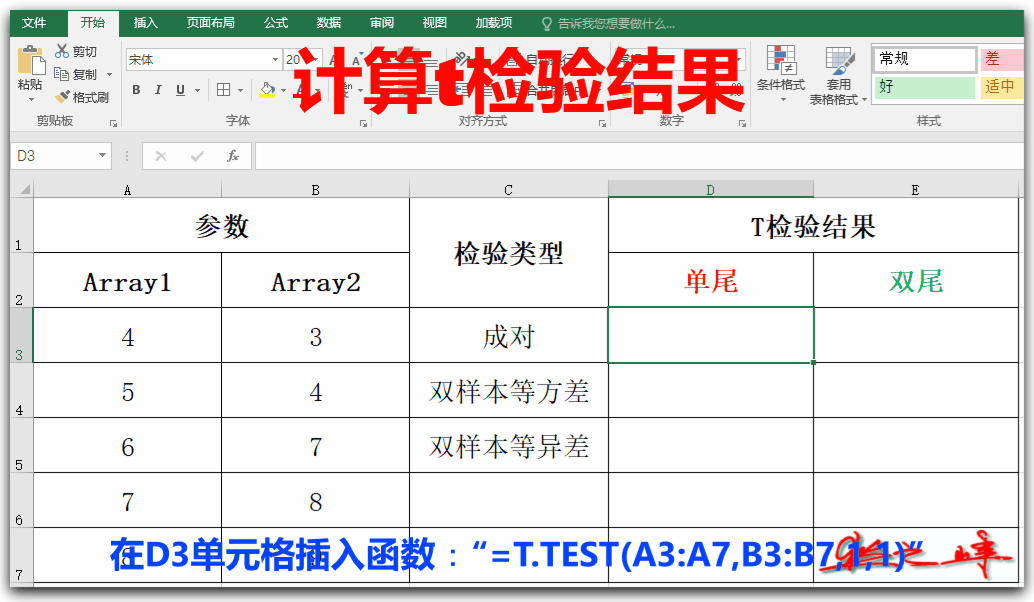Click the Insert Function fx icon

point(233,156)
